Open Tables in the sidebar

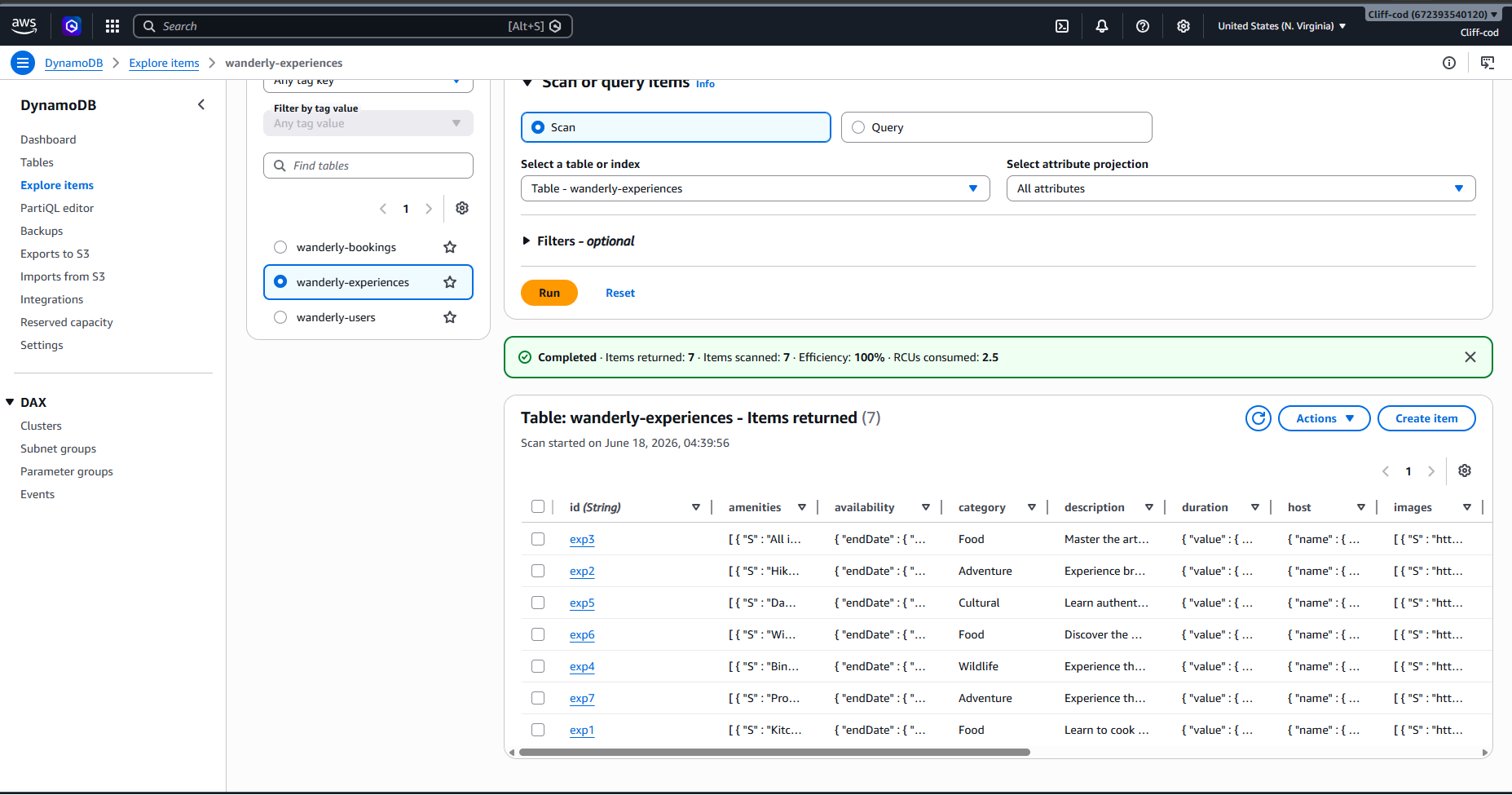[37, 162]
